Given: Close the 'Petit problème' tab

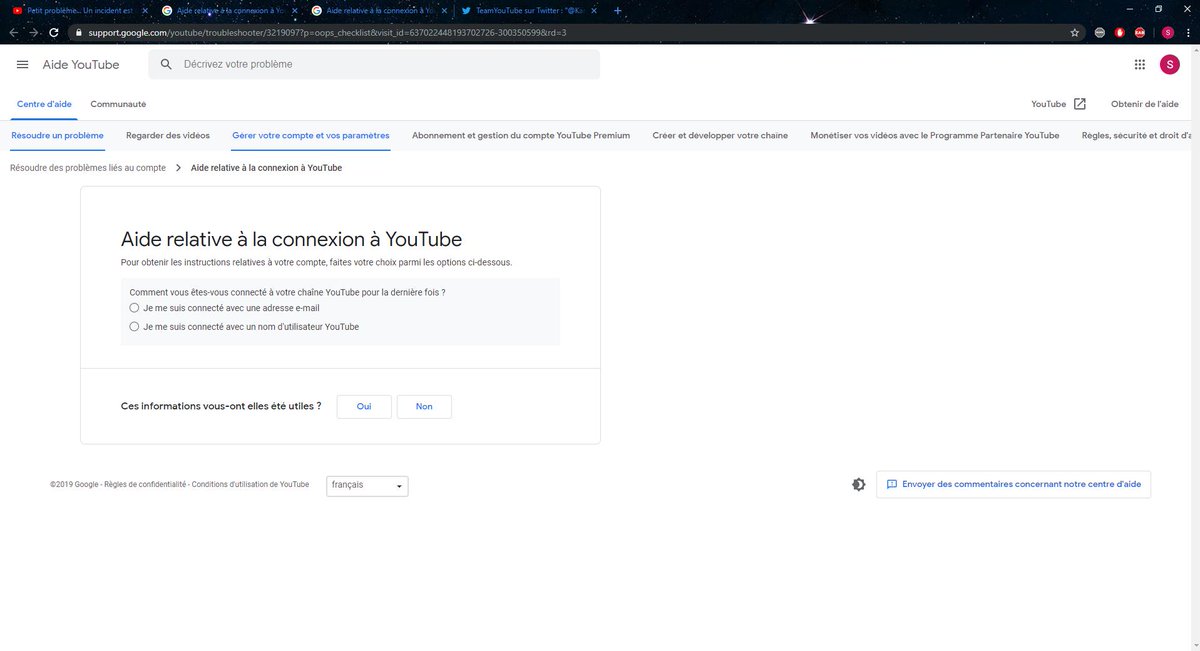Looking at the screenshot, I should (144, 10).
